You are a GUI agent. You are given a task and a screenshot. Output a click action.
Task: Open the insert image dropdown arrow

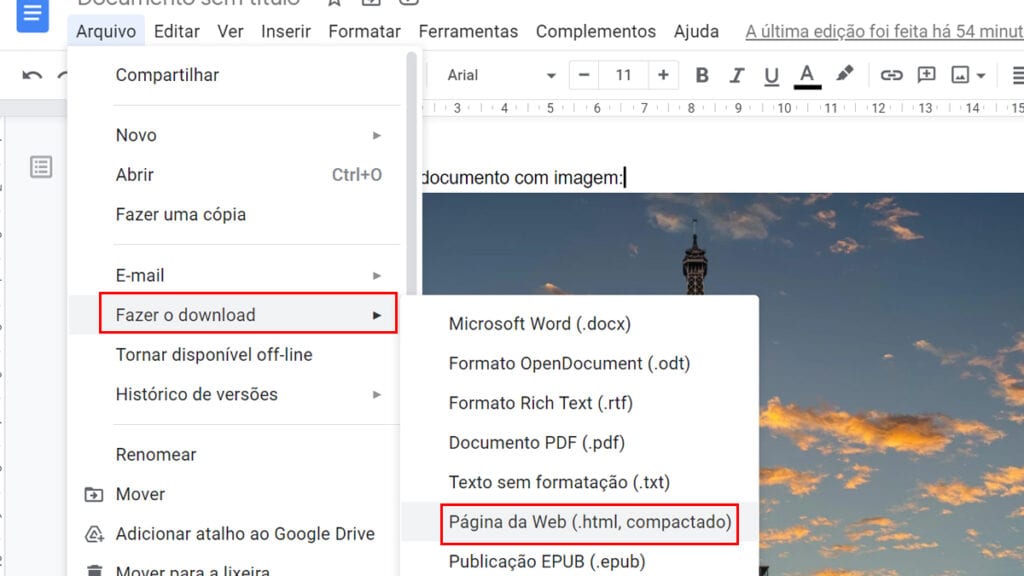pos(981,76)
